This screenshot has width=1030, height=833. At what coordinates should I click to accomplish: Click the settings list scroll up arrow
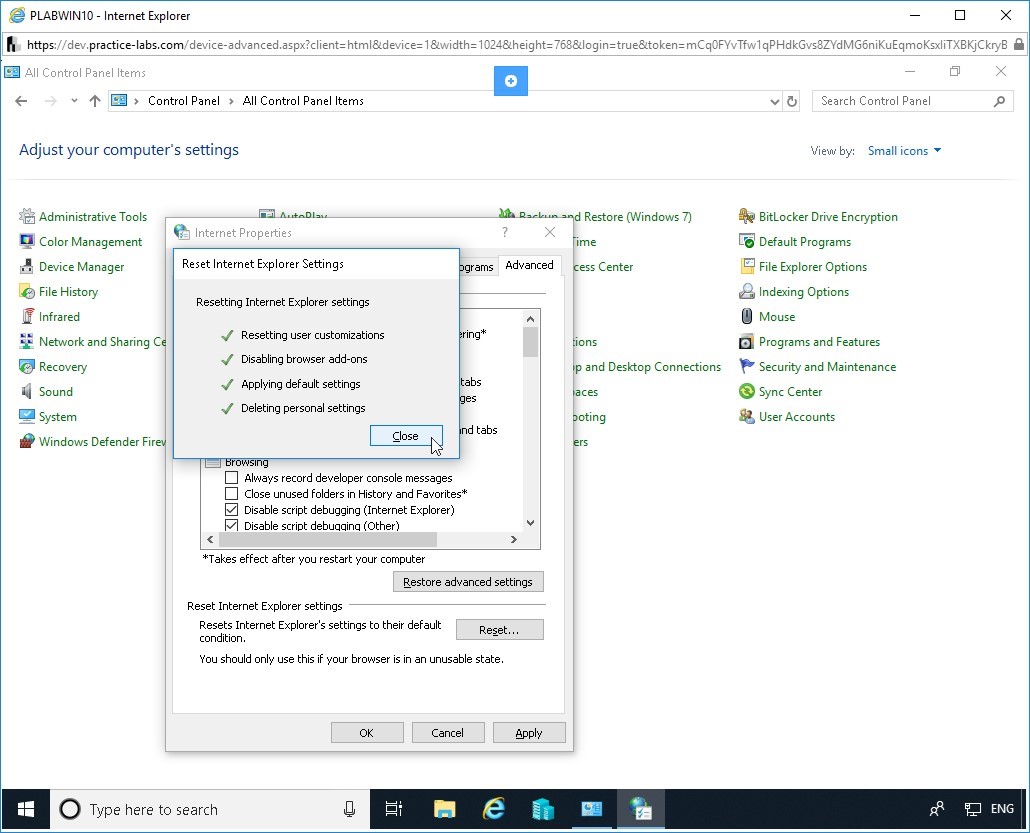point(531,319)
